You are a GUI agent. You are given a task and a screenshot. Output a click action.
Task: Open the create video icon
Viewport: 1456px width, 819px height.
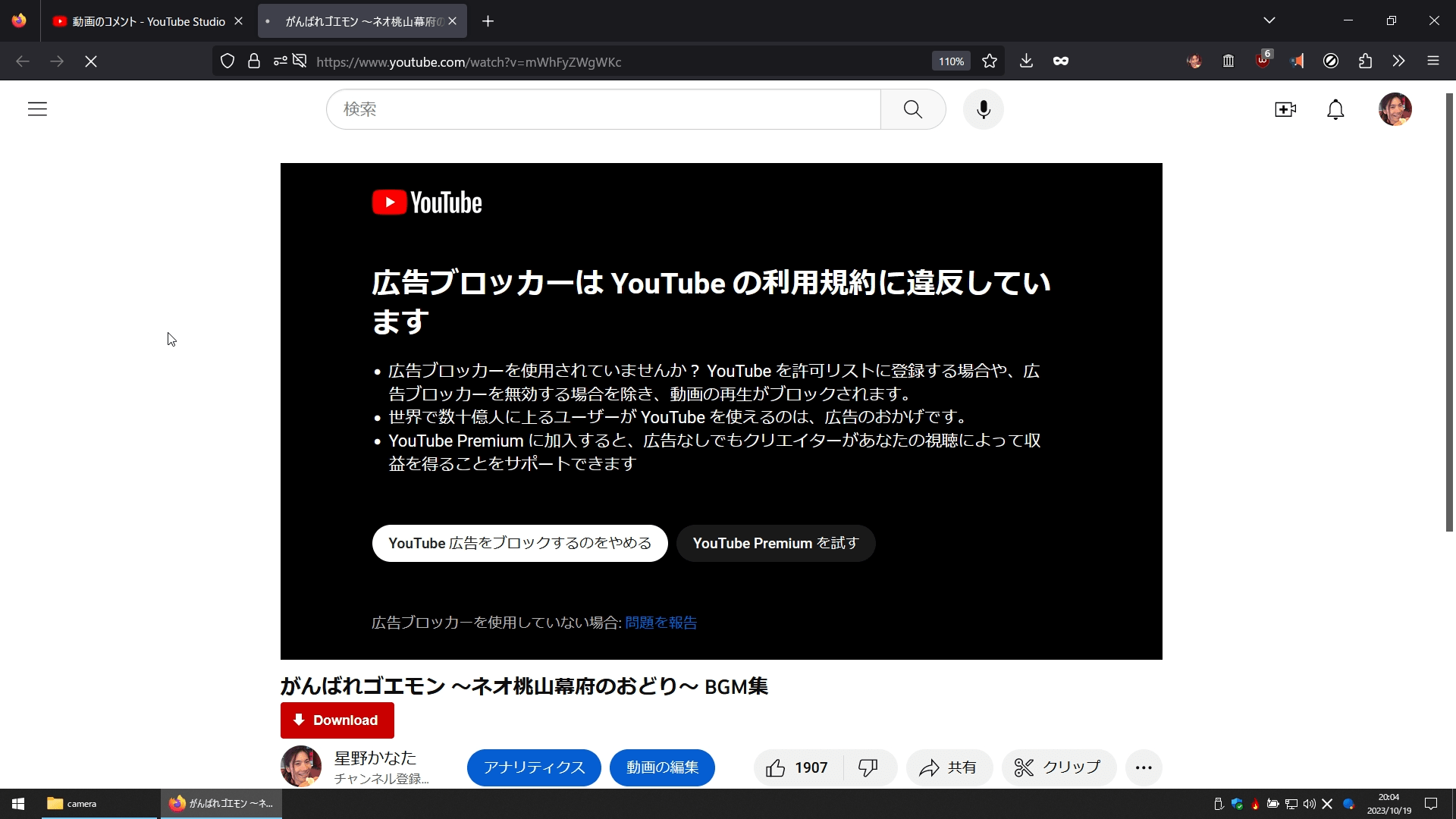coord(1285,109)
